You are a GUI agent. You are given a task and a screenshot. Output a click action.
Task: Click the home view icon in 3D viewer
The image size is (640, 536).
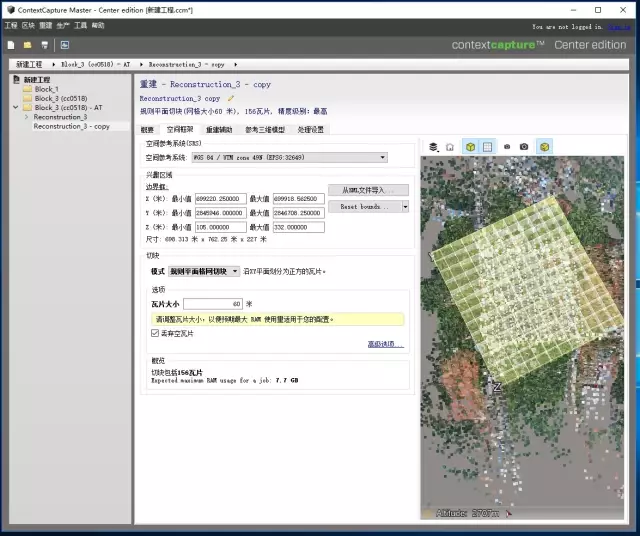[x=450, y=147]
